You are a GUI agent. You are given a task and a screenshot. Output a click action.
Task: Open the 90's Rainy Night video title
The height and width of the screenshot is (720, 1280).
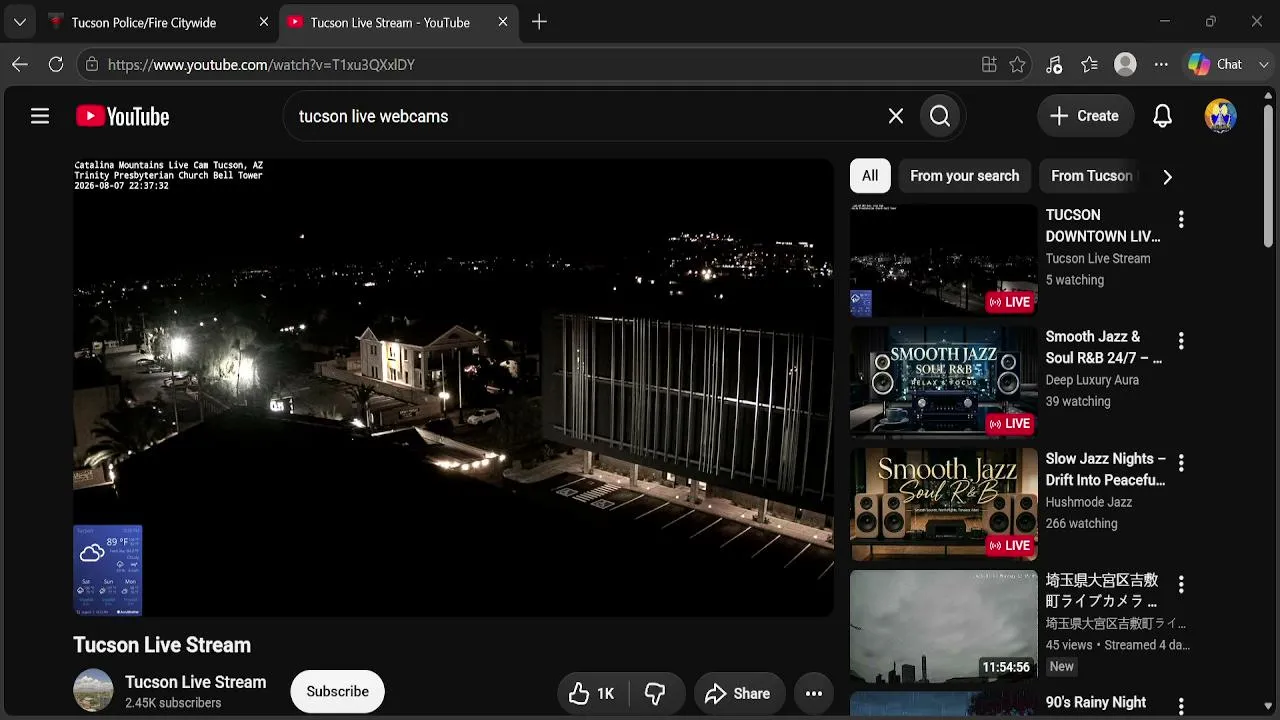pyautogui.click(x=1096, y=703)
